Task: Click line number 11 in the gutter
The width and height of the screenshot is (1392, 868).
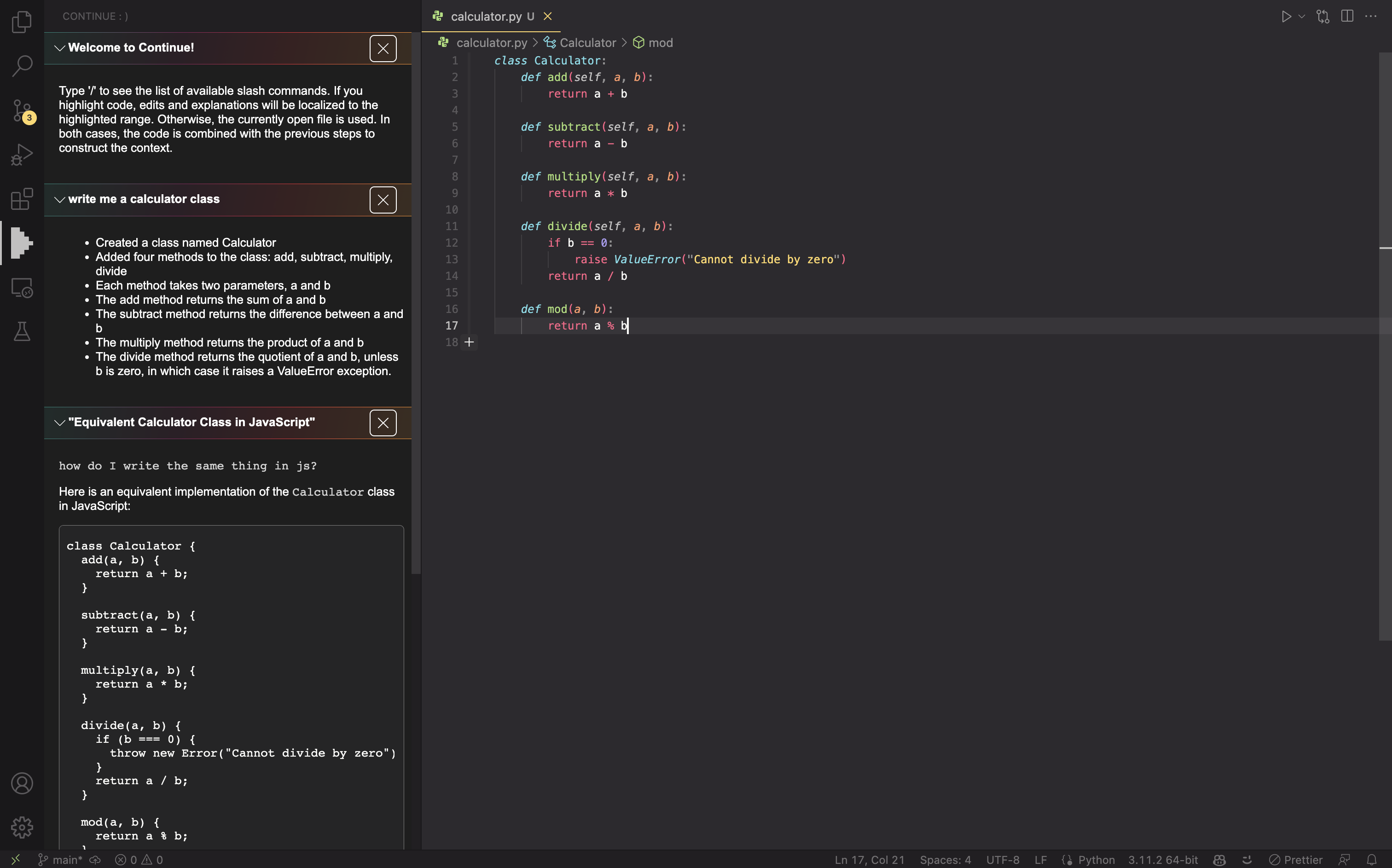Action: point(452,226)
